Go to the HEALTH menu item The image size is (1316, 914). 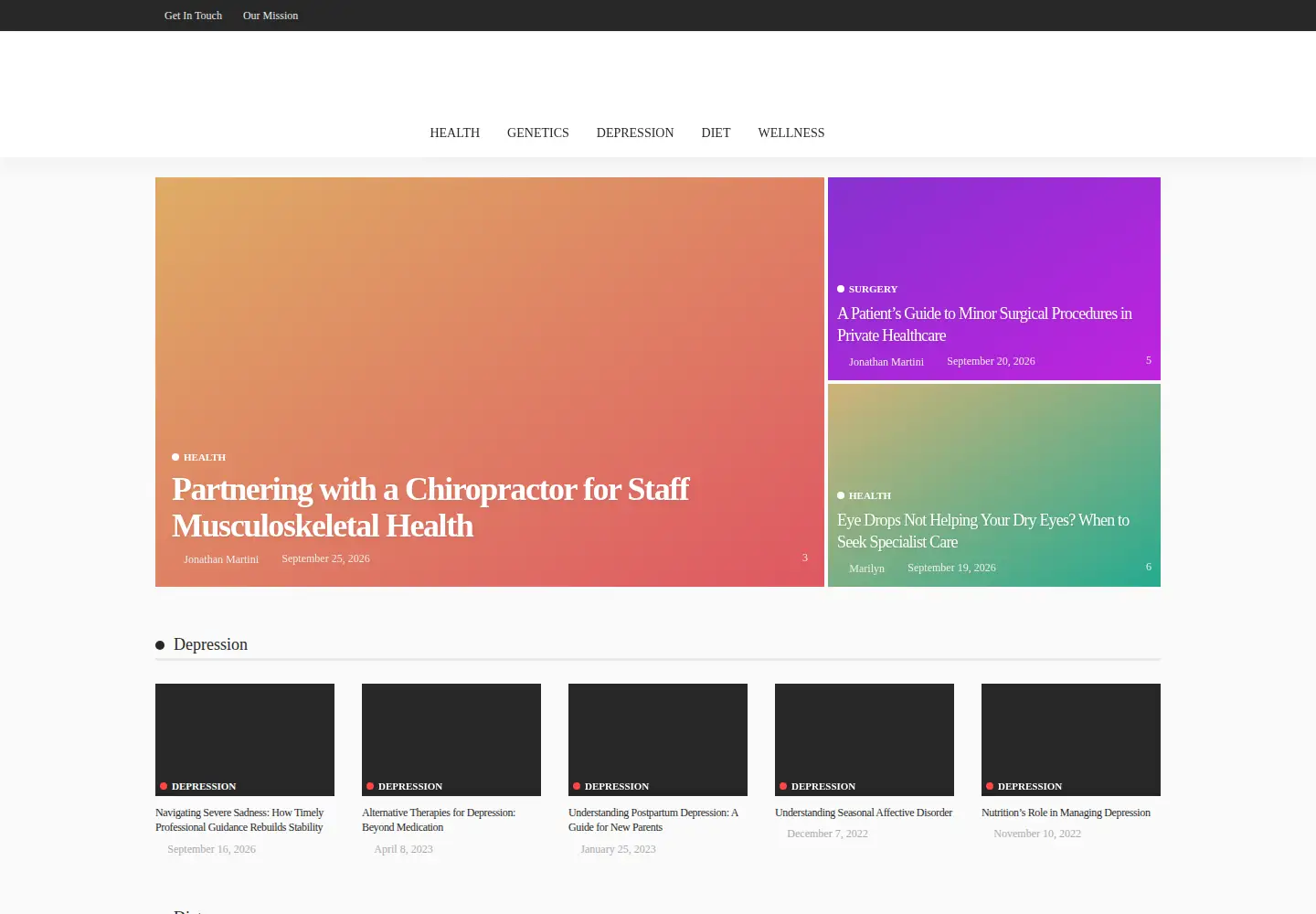[455, 133]
